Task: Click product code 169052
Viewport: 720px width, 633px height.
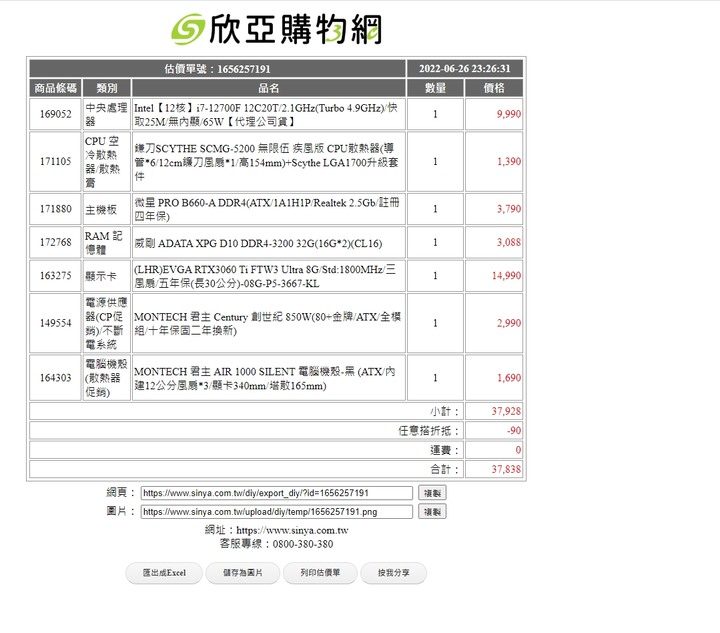Action: pyautogui.click(x=55, y=114)
